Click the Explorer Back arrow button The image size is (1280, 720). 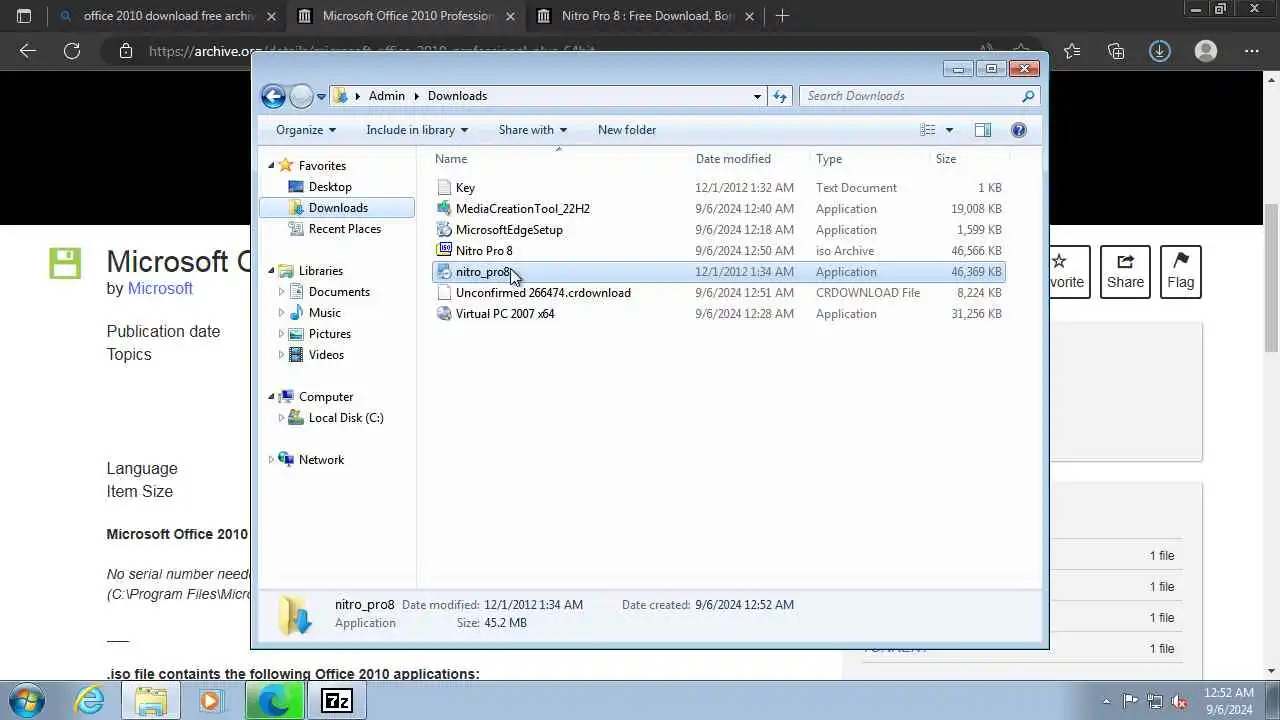coord(273,96)
